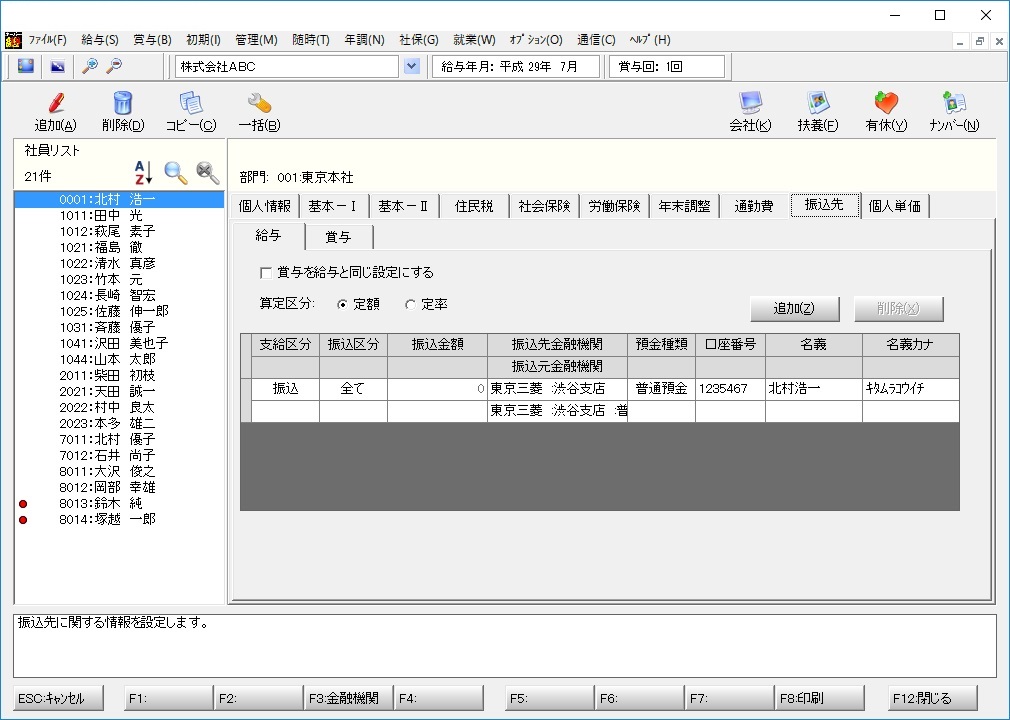Switch to the 個人単価 tab
This screenshot has height=720, width=1010.
click(894, 206)
